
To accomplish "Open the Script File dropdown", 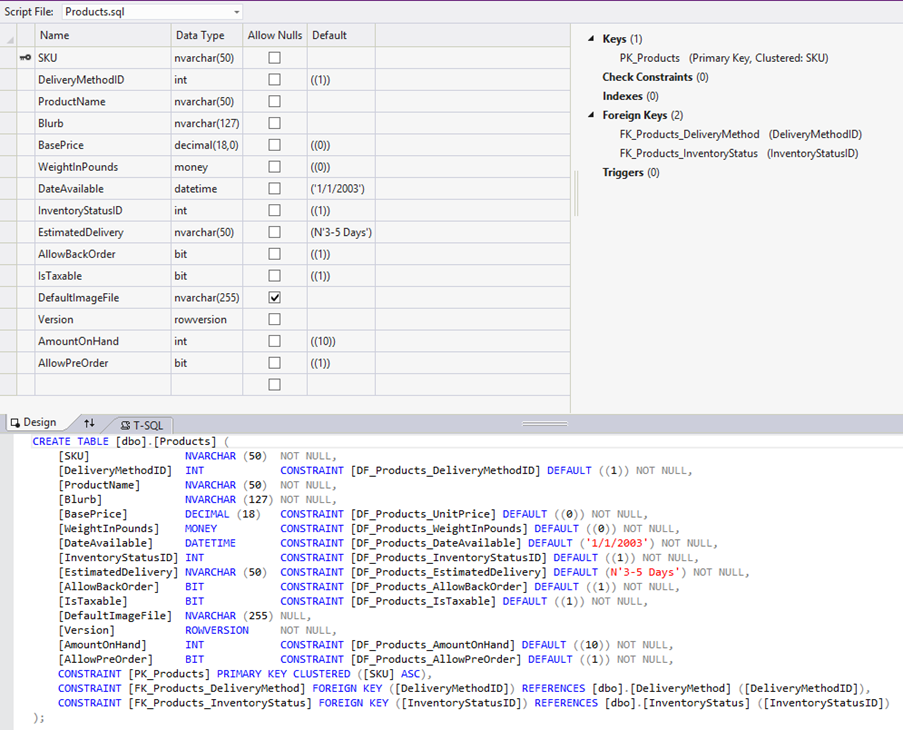I will (x=237, y=12).
